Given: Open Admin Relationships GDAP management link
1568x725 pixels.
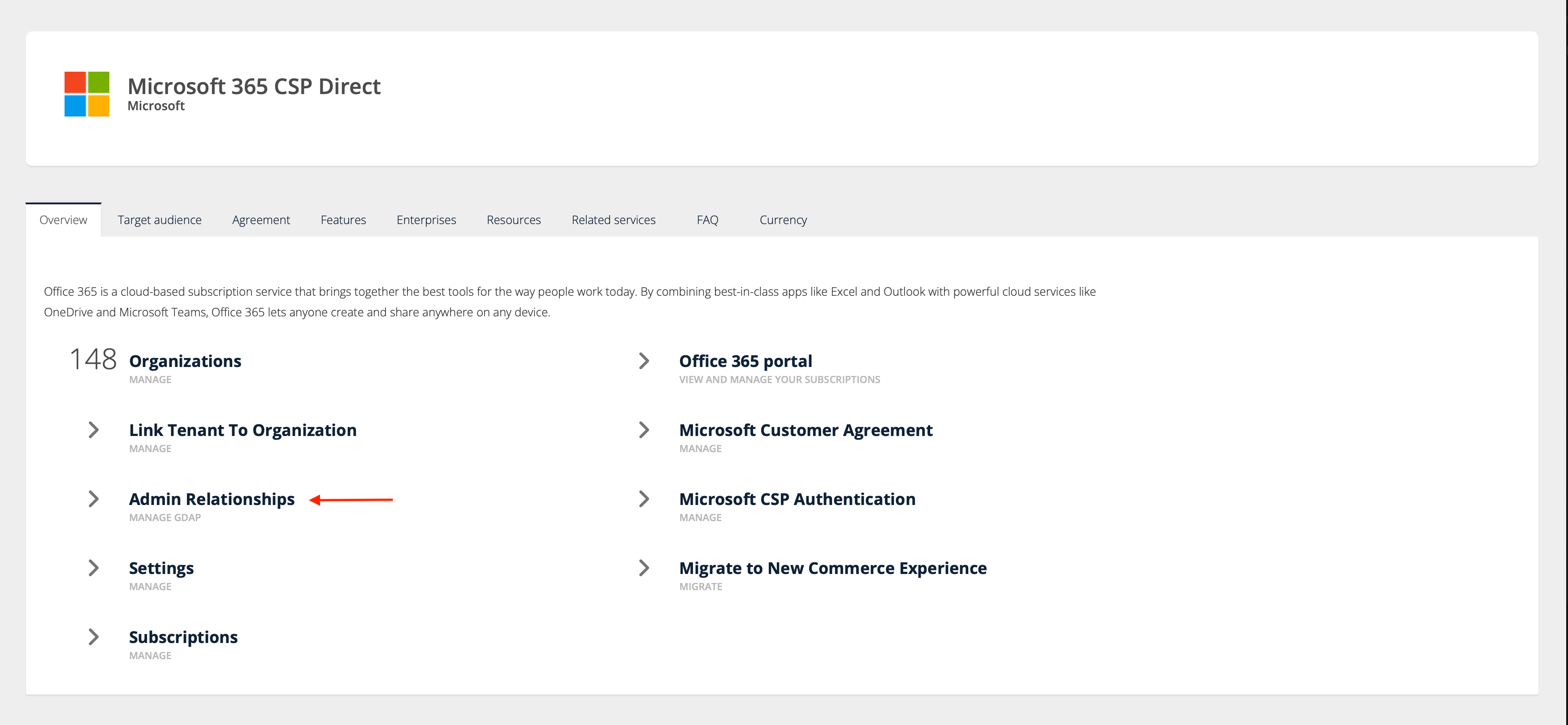Looking at the screenshot, I should (211, 499).
